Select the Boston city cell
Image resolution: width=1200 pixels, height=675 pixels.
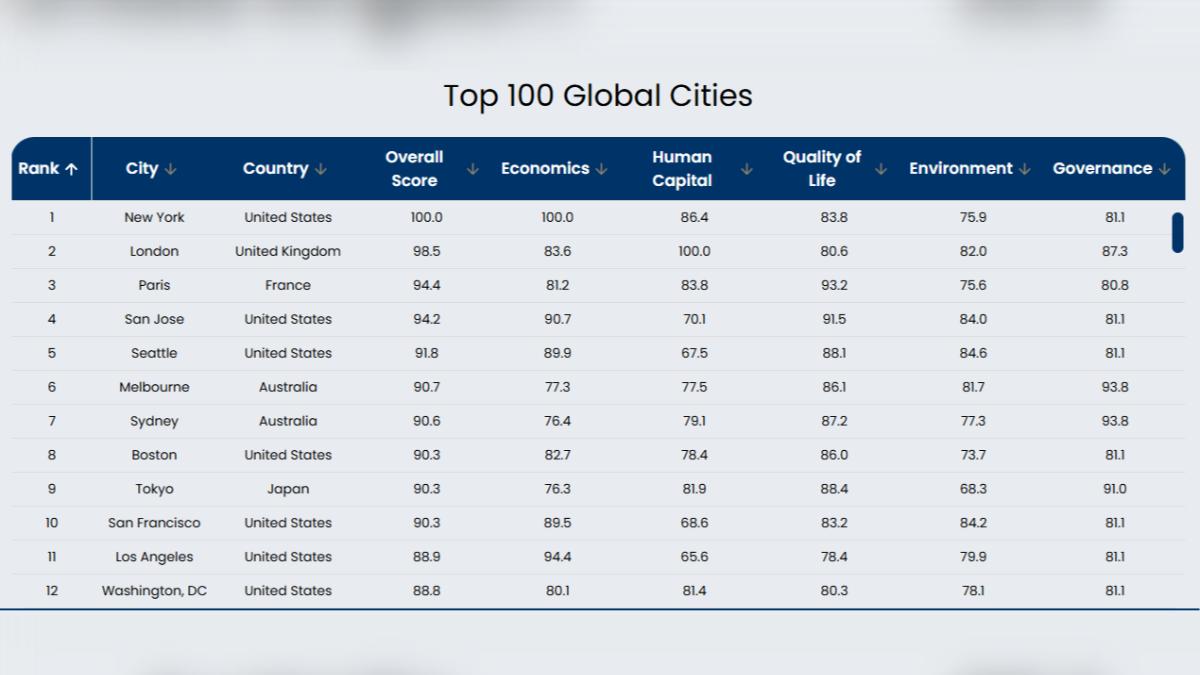point(154,455)
